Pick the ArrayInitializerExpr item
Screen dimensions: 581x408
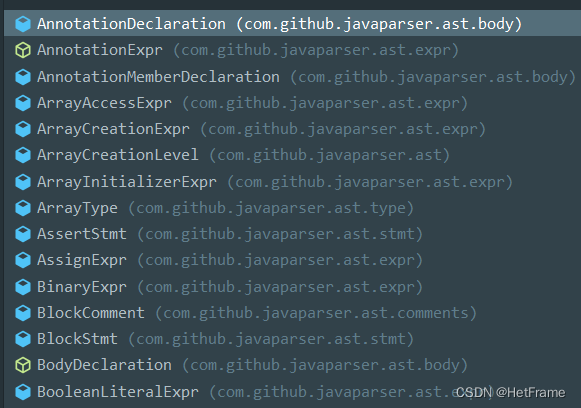(292, 182)
